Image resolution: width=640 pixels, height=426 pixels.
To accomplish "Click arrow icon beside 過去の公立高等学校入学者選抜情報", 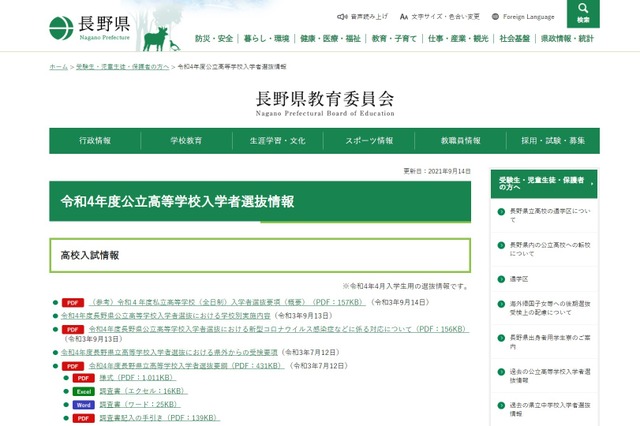I will (501, 372).
